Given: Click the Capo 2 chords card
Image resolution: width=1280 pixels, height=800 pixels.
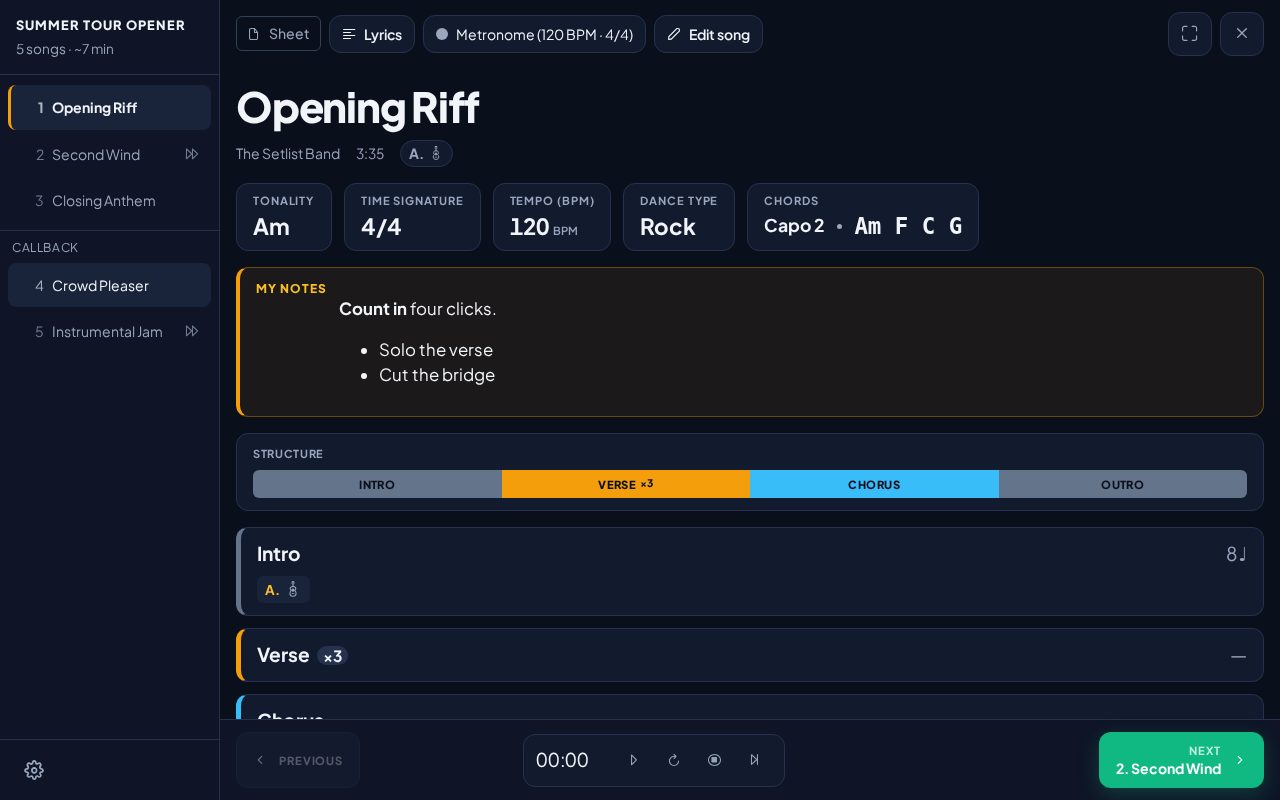Looking at the screenshot, I should pyautogui.click(x=863, y=217).
